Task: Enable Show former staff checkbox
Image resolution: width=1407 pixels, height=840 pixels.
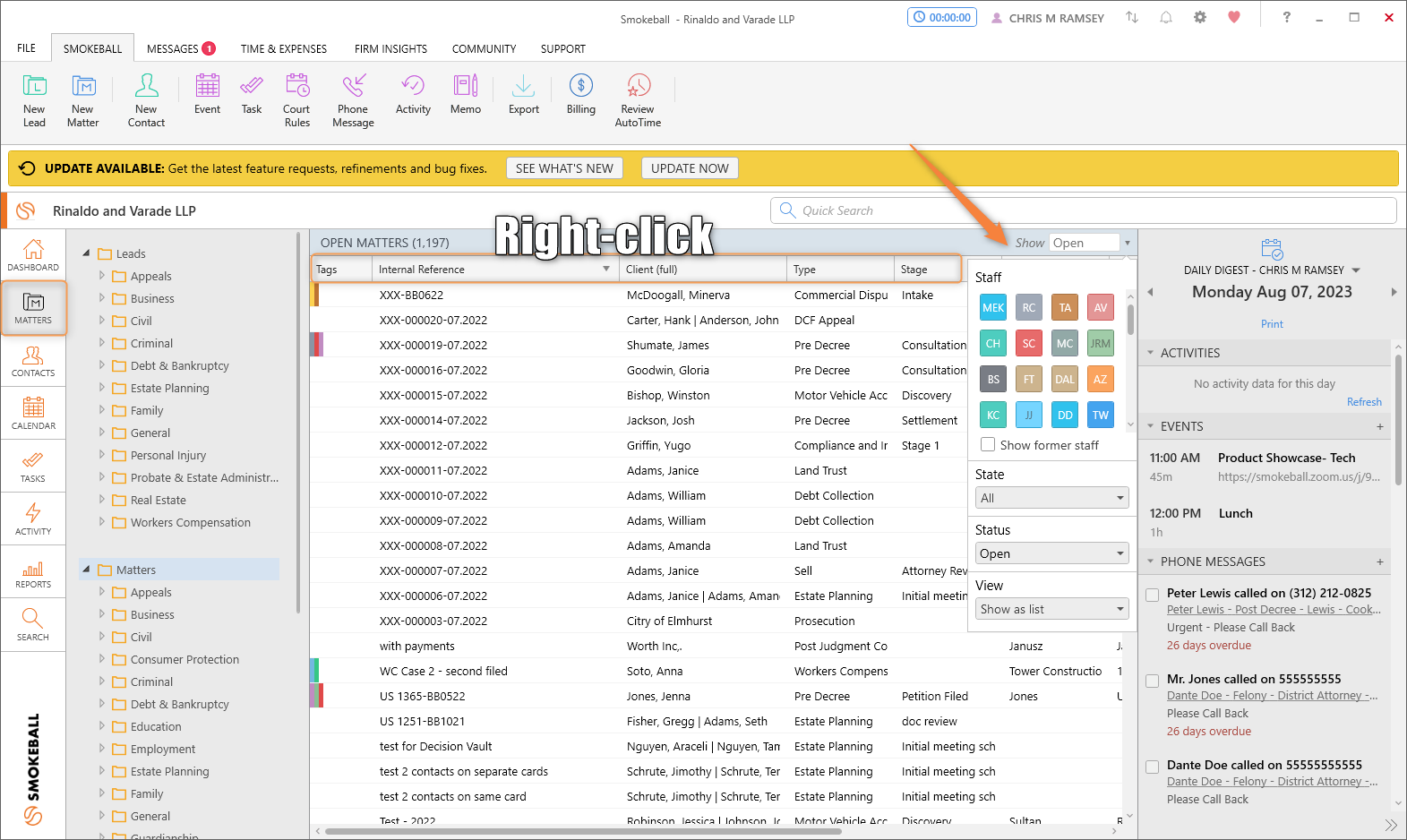Action: point(988,445)
